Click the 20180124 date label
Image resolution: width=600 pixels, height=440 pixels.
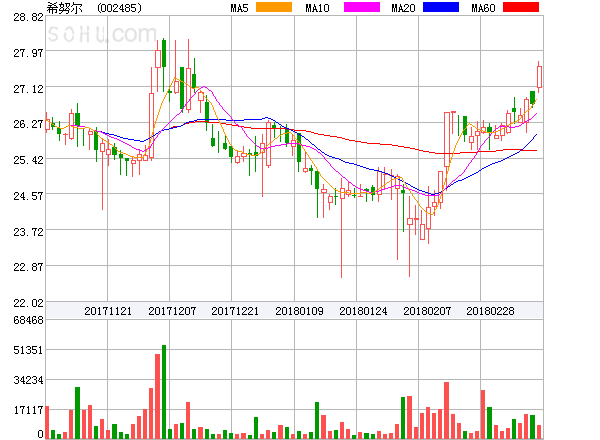pos(363,311)
